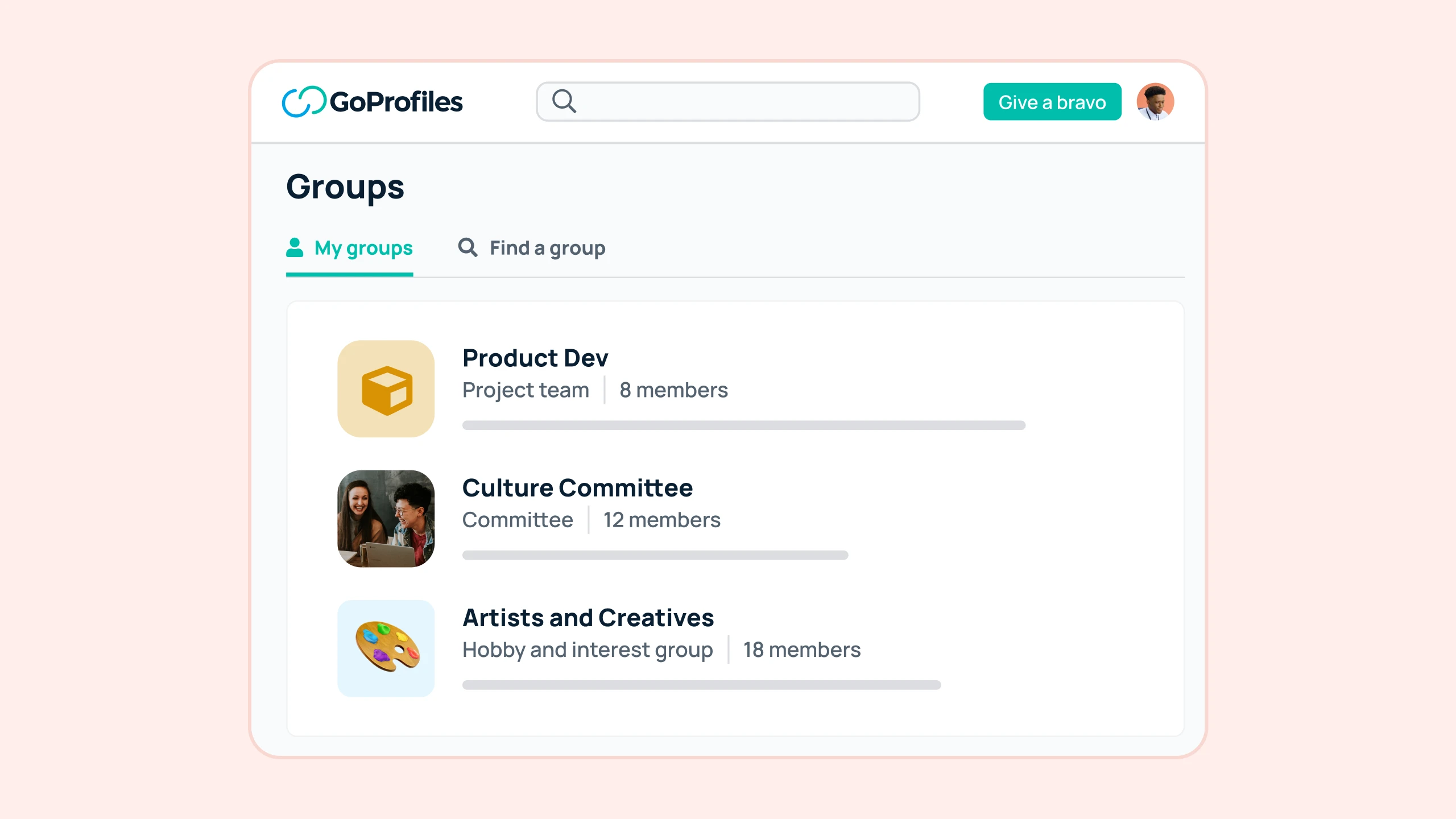Switch to the My groups tab
The height and width of the screenshot is (819, 1456).
pyautogui.click(x=349, y=249)
